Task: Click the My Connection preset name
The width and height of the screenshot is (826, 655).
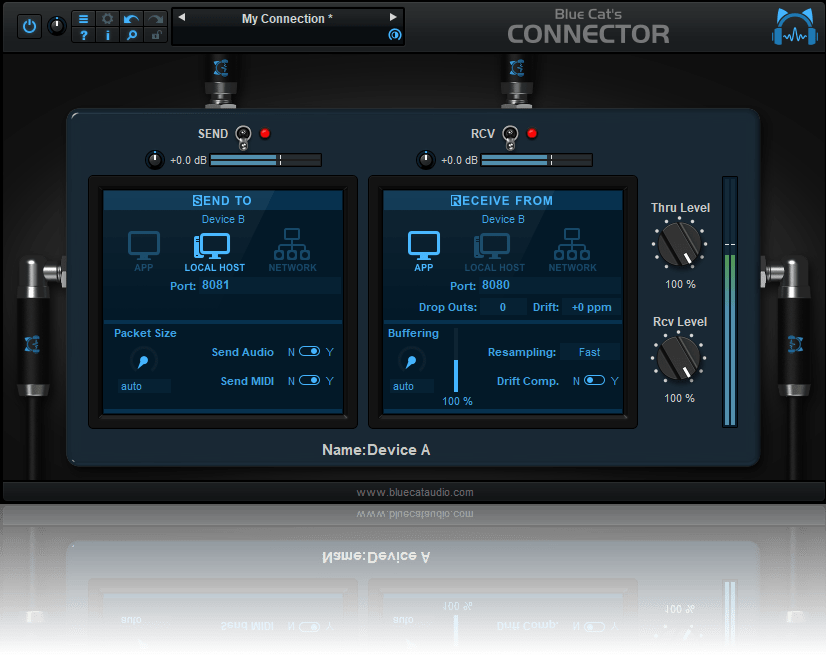Action: point(287,16)
